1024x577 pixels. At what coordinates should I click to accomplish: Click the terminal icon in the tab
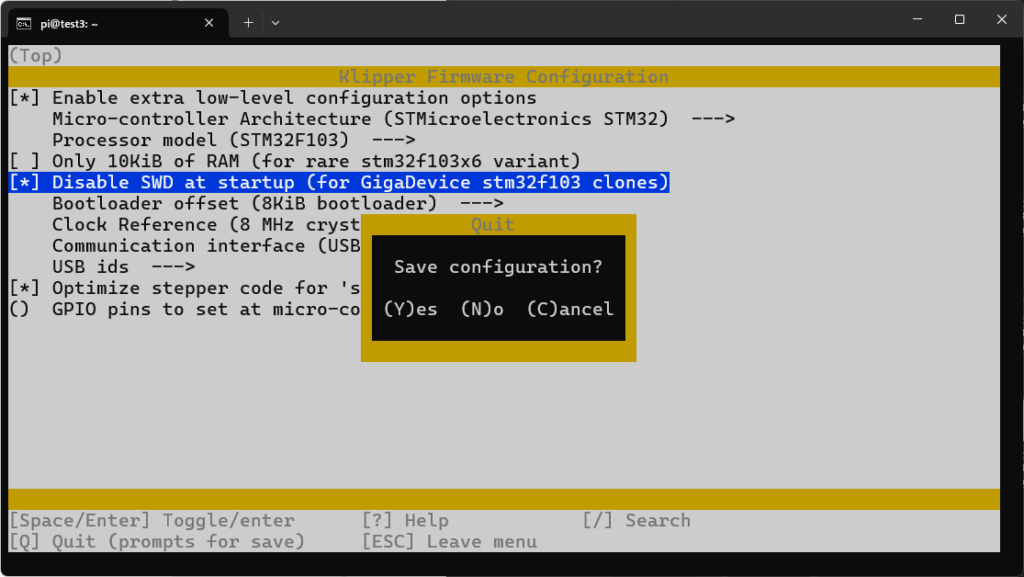coord(24,21)
